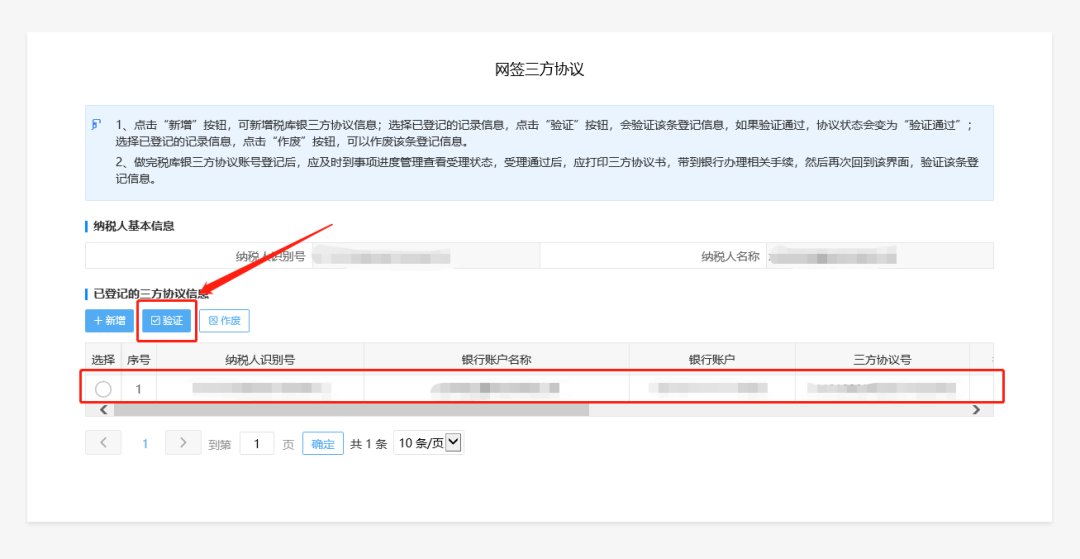
Task: Click the horizontal scrollbar left arrow
Action: 103,410
